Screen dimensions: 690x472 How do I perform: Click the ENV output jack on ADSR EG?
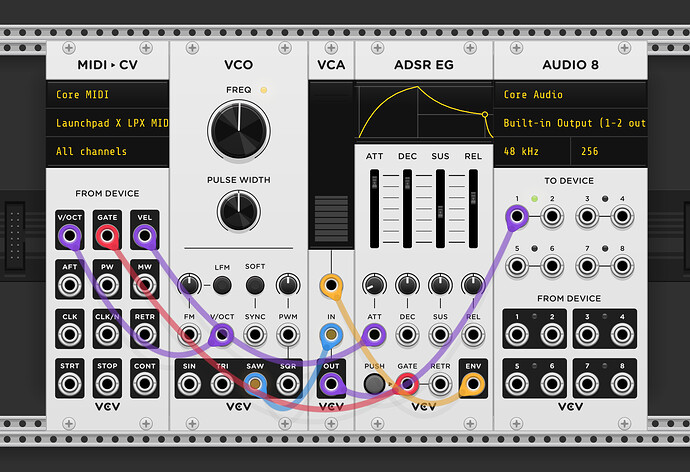point(473,384)
